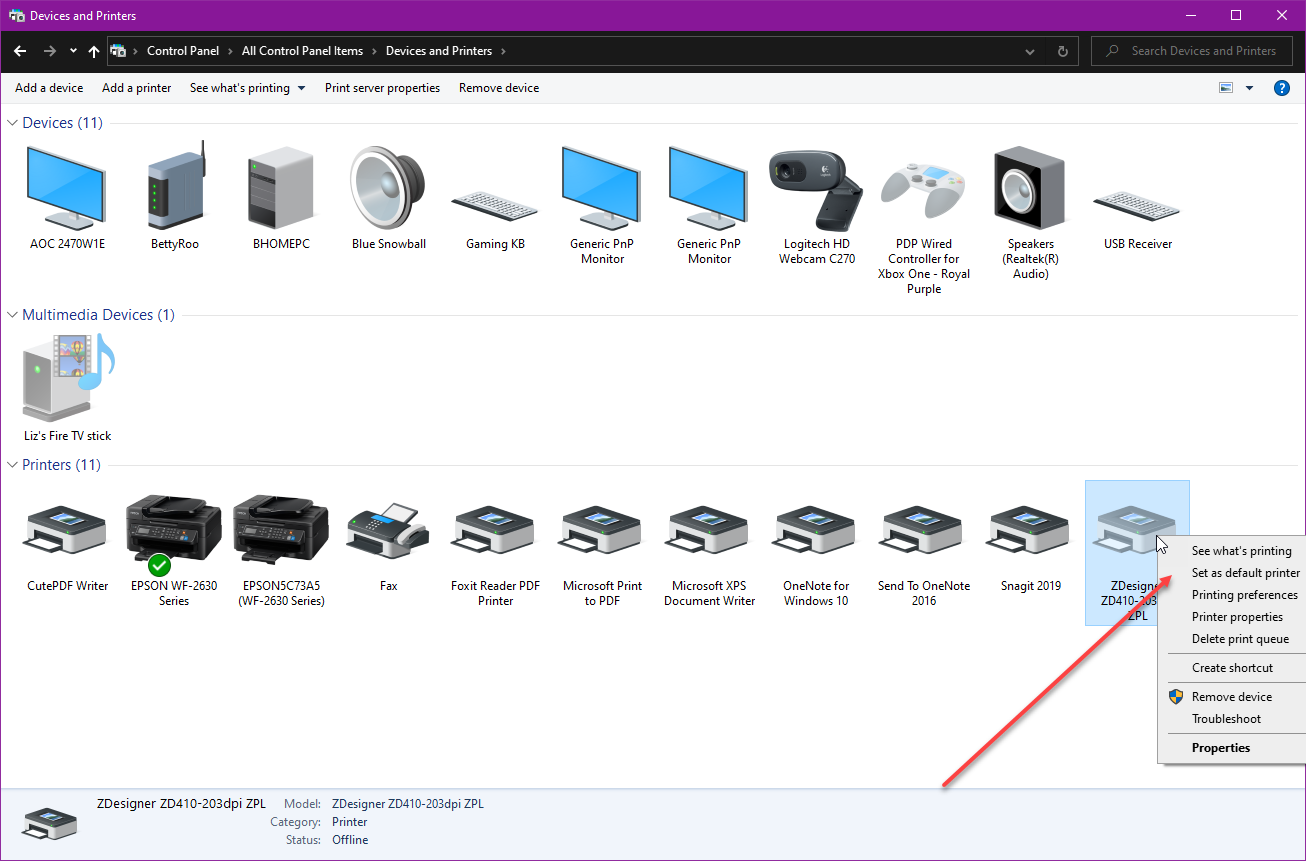The height and width of the screenshot is (861, 1306).
Task: Go up one level with Up arrow
Action: coord(94,51)
